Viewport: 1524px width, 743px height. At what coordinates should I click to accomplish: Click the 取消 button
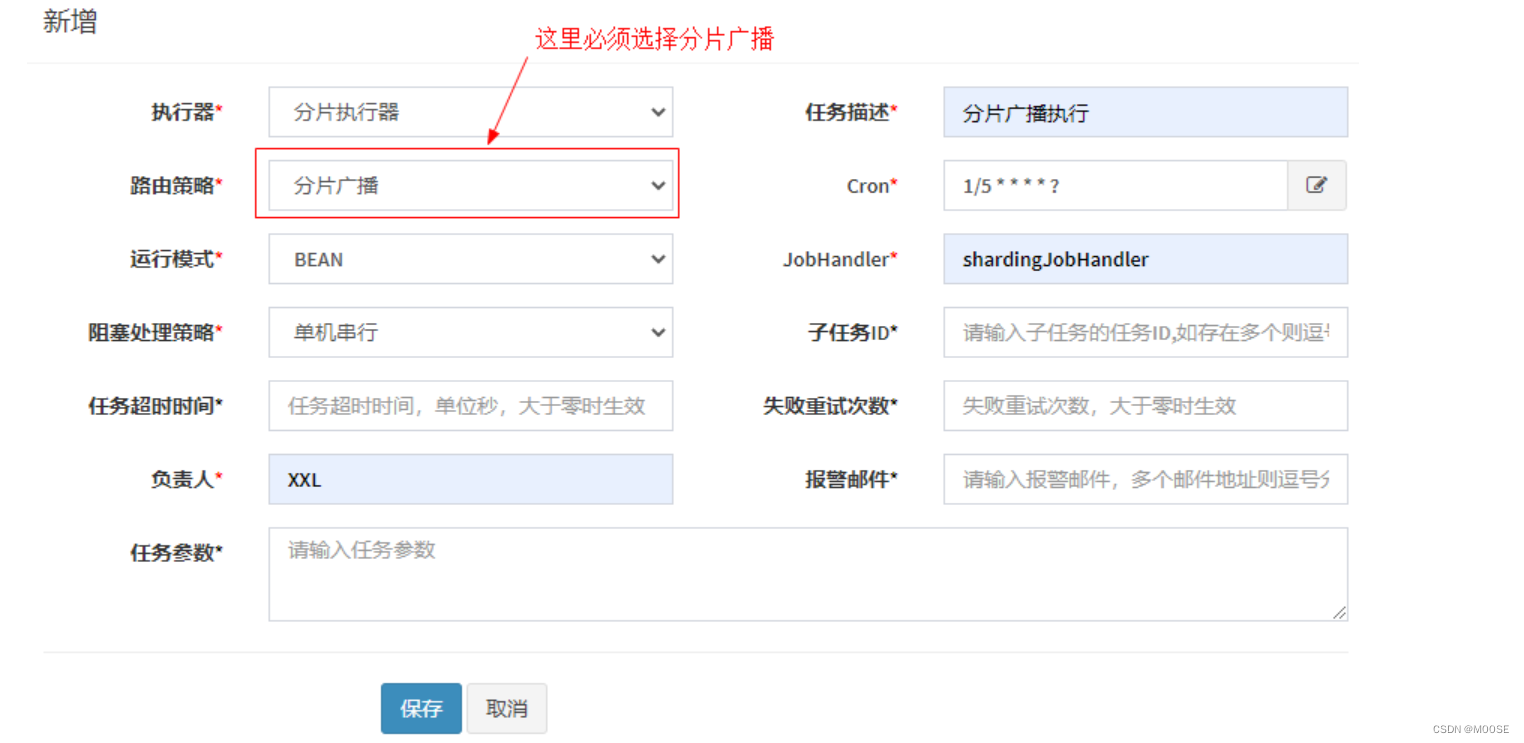[x=507, y=709]
